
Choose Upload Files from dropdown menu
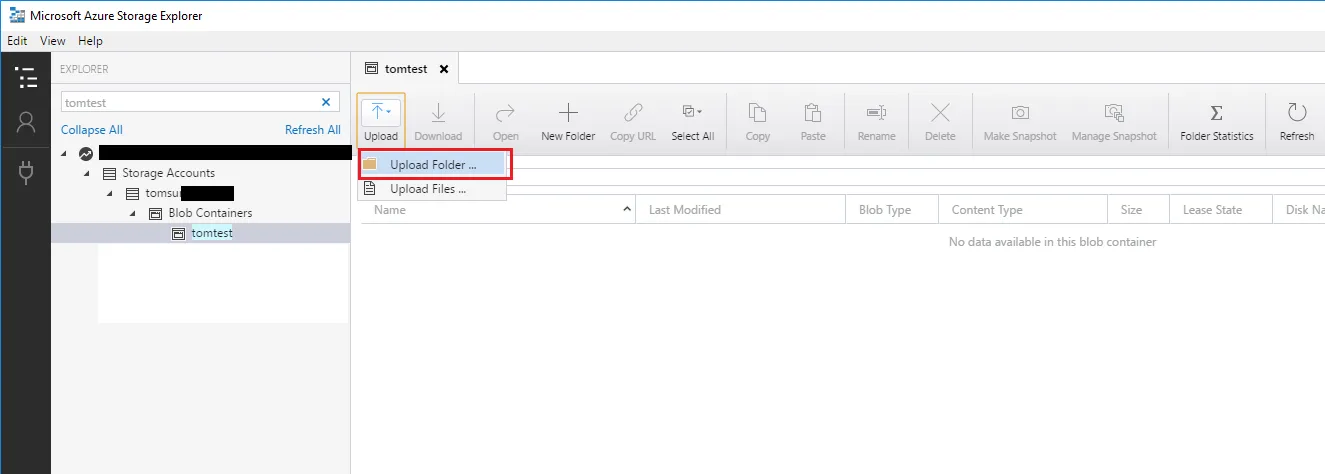point(434,189)
